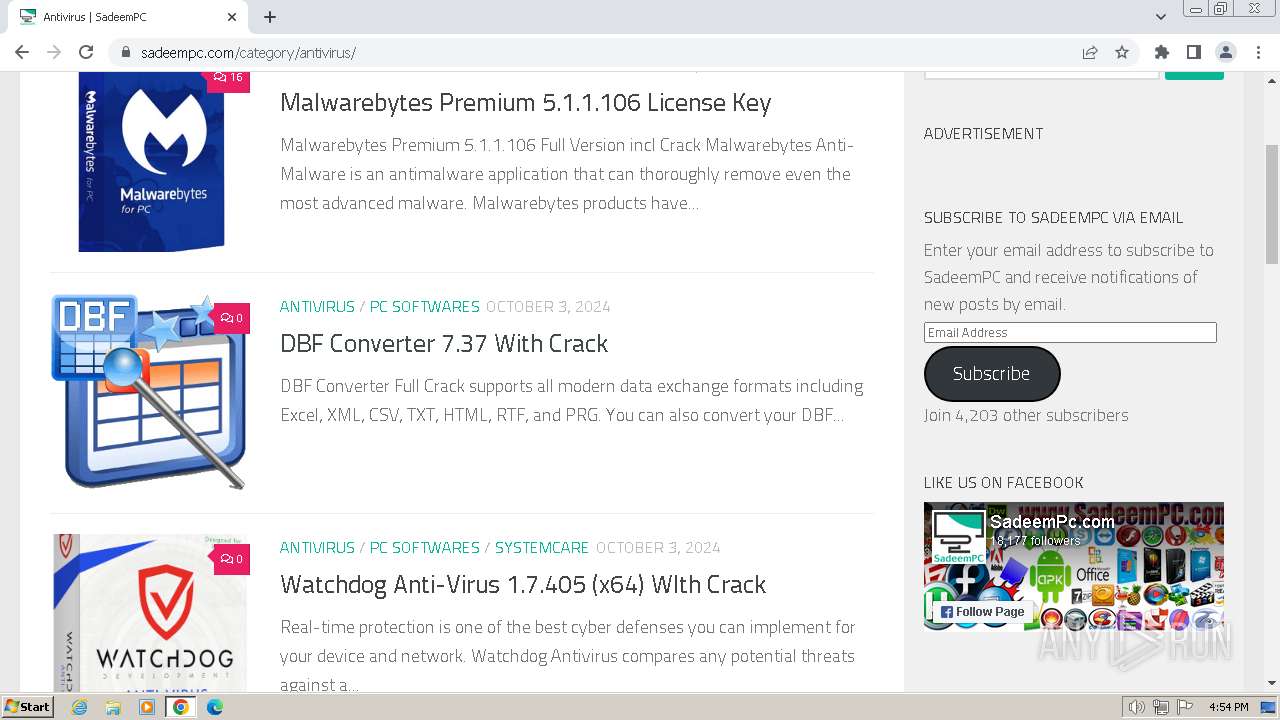Click the browser back arrow
Screen dimensions: 1280x720
(22, 53)
